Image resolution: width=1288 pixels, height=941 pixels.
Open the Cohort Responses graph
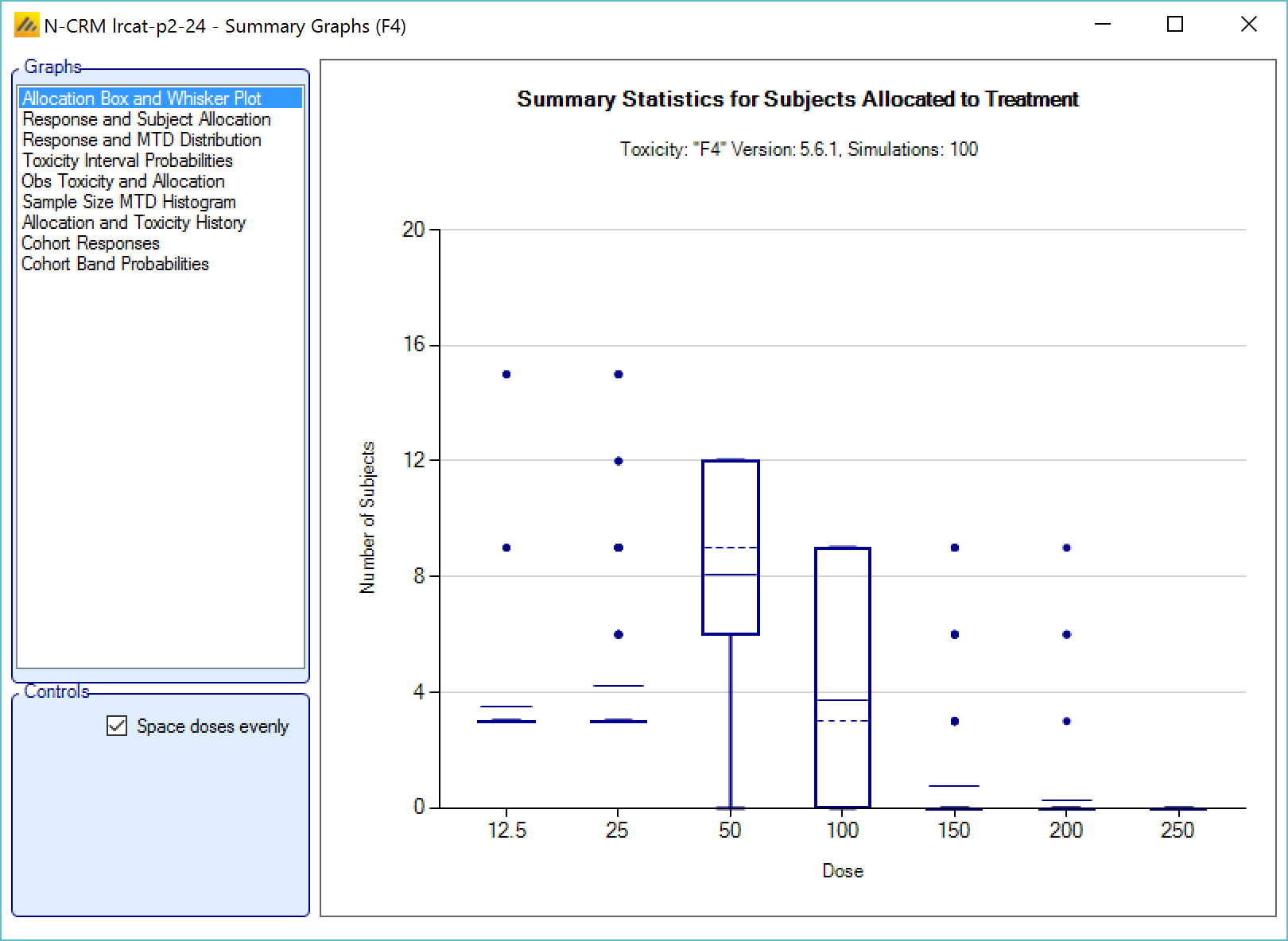coord(91,243)
